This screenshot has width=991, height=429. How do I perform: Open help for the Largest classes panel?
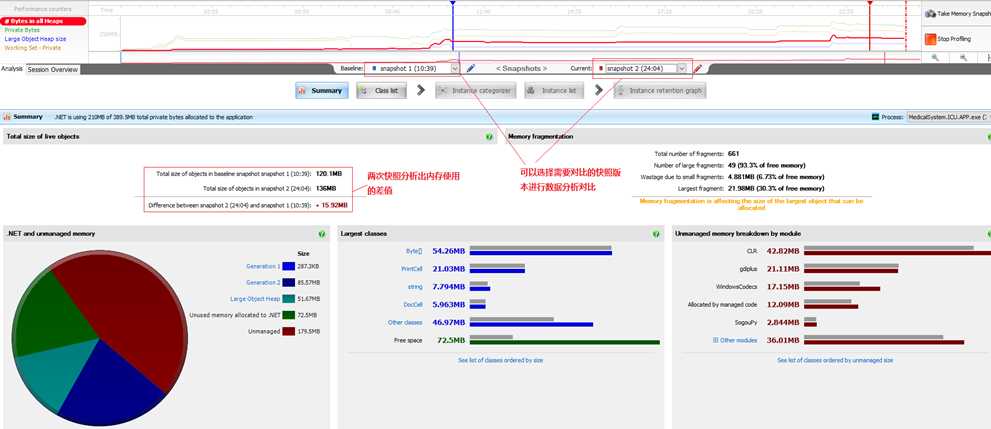656,234
